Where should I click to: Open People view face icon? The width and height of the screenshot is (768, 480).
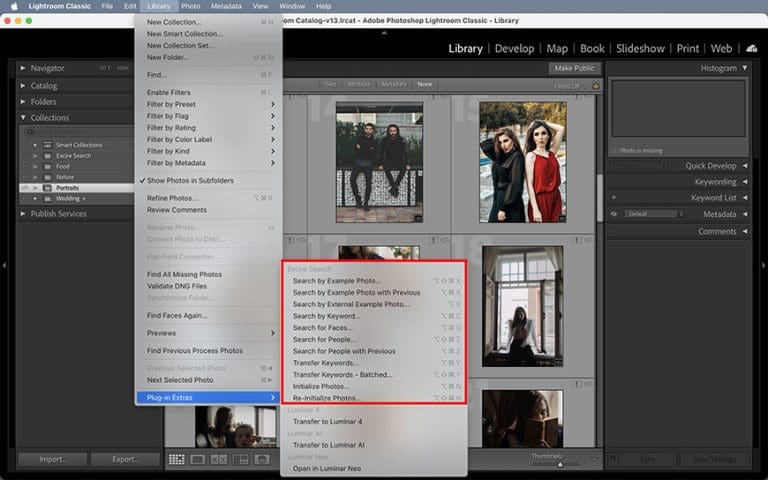click(262, 459)
